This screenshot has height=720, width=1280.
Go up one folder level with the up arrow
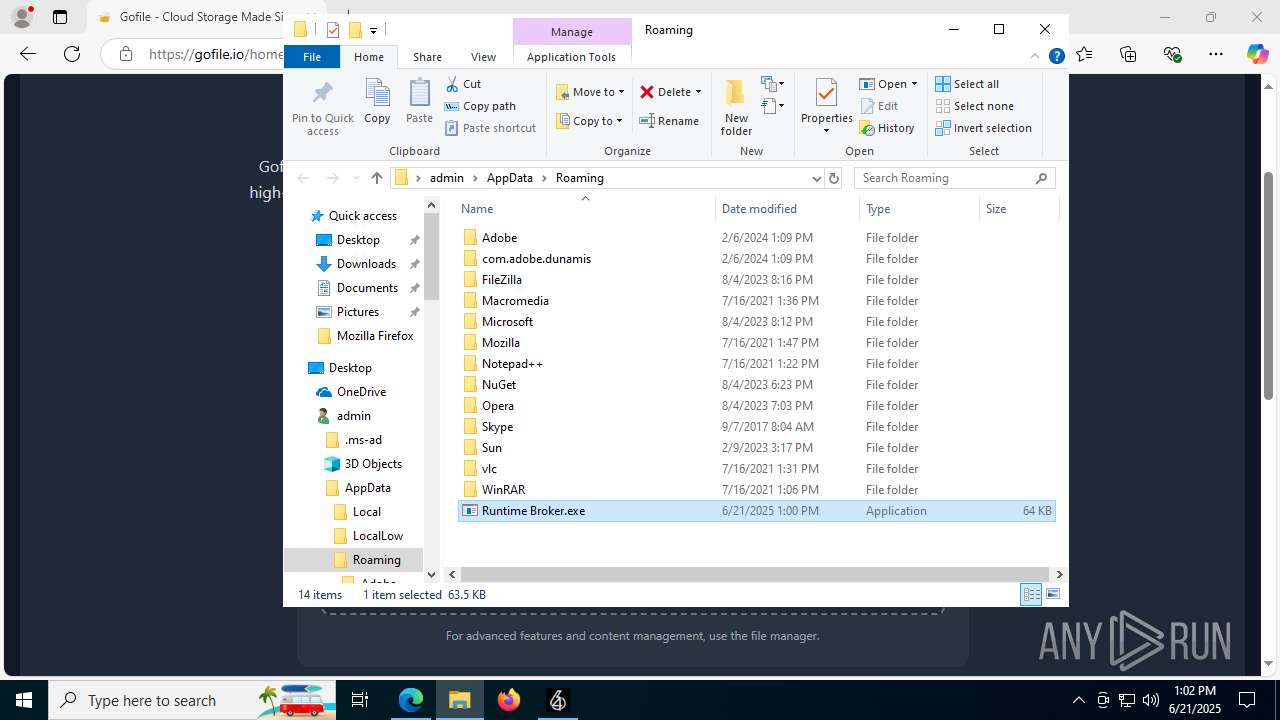pyautogui.click(x=376, y=178)
